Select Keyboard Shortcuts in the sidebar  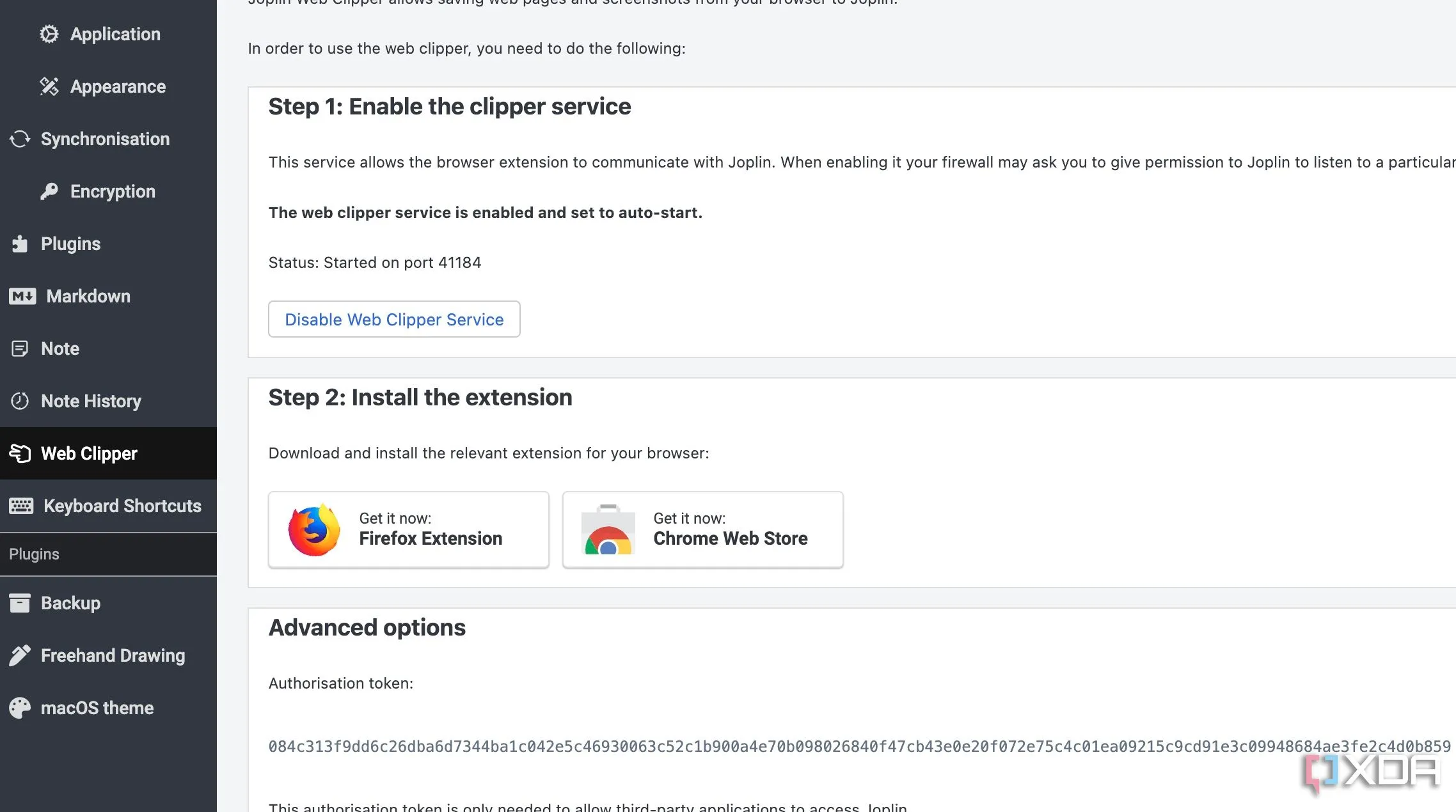click(108, 506)
